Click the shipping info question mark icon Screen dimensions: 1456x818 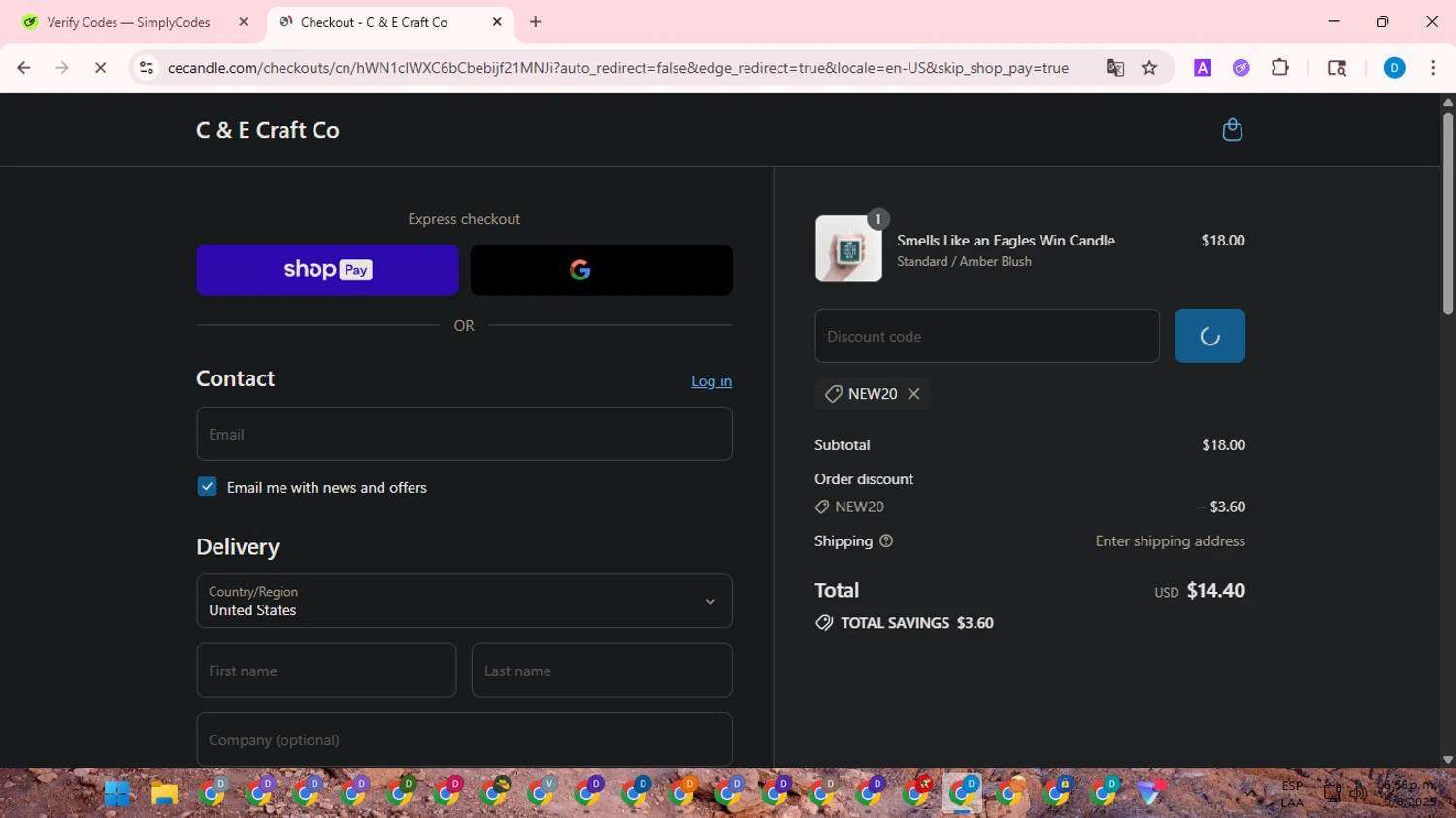pos(886,541)
